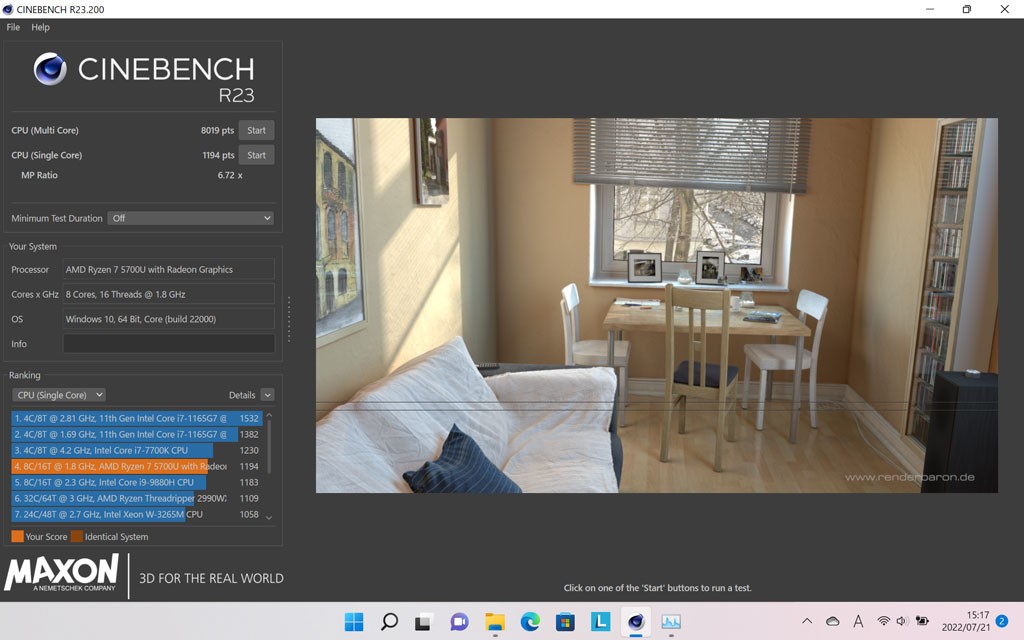Open the Teams Chat taskbar icon

pyautogui.click(x=459, y=622)
